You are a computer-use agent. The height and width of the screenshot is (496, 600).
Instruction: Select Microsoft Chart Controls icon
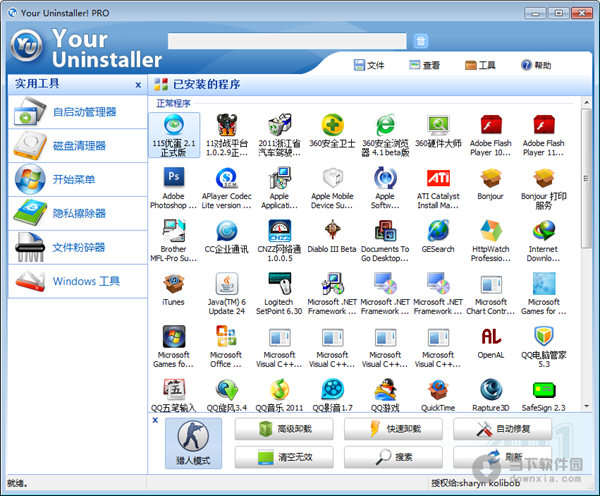tap(491, 294)
